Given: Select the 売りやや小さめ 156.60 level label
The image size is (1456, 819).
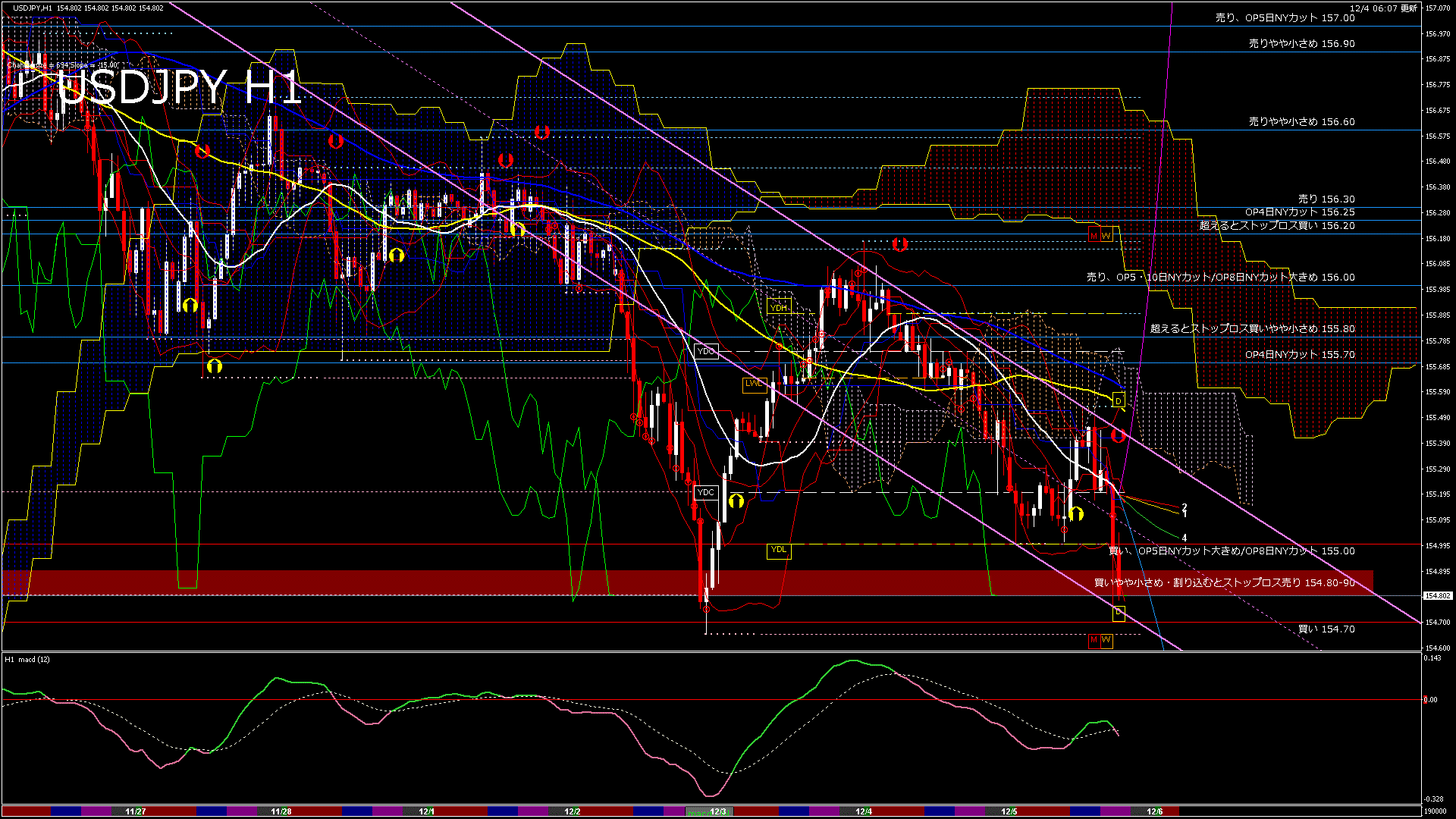Looking at the screenshot, I should 1301,121.
